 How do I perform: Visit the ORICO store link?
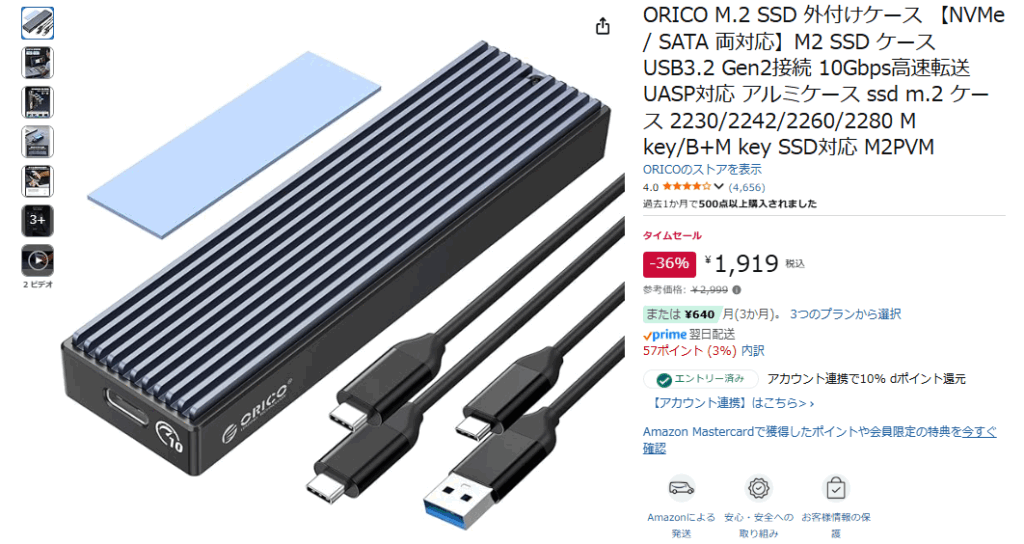[702, 169]
